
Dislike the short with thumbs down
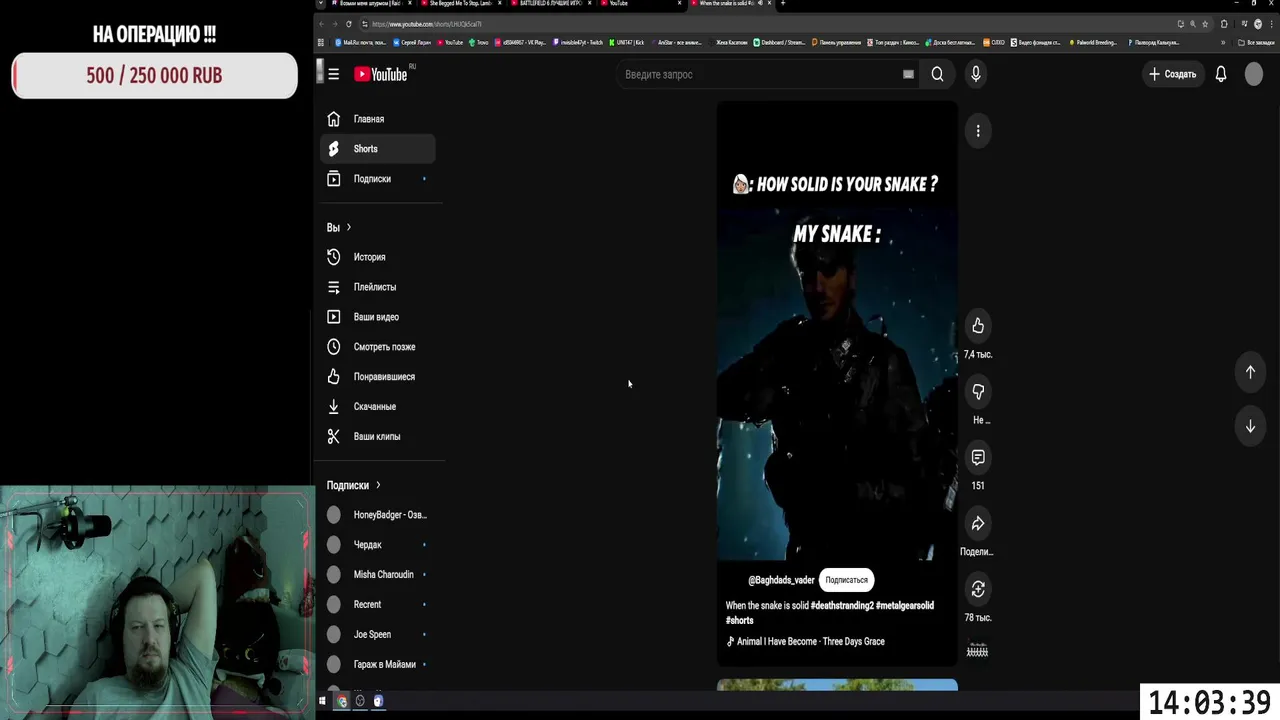978,392
